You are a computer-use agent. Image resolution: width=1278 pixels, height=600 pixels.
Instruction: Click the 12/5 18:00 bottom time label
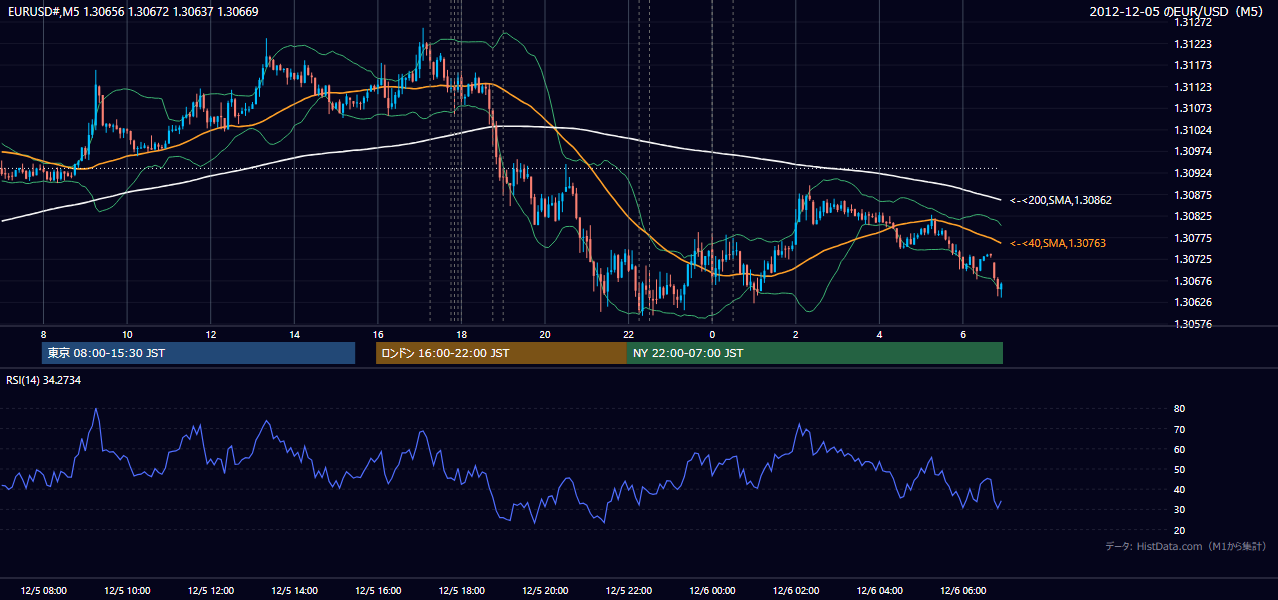(x=461, y=591)
